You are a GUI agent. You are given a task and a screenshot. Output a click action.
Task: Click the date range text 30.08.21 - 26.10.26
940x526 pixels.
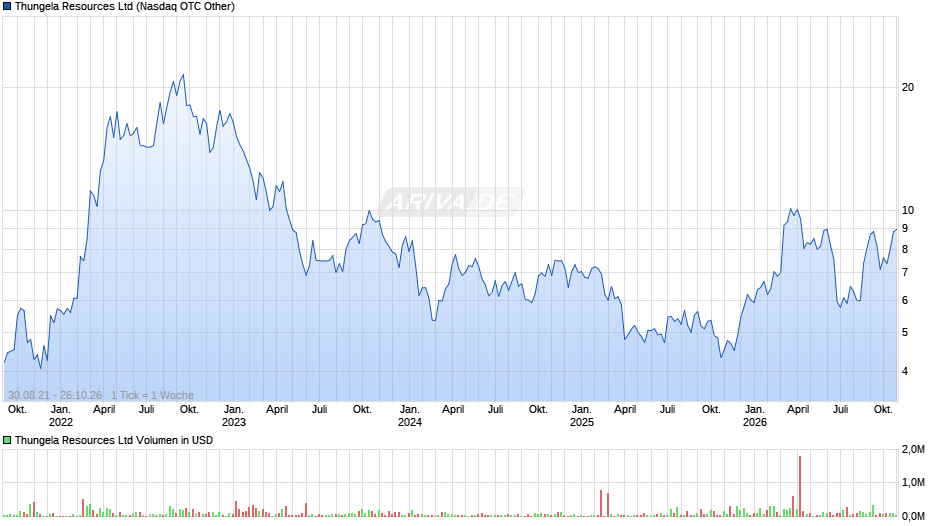55,395
